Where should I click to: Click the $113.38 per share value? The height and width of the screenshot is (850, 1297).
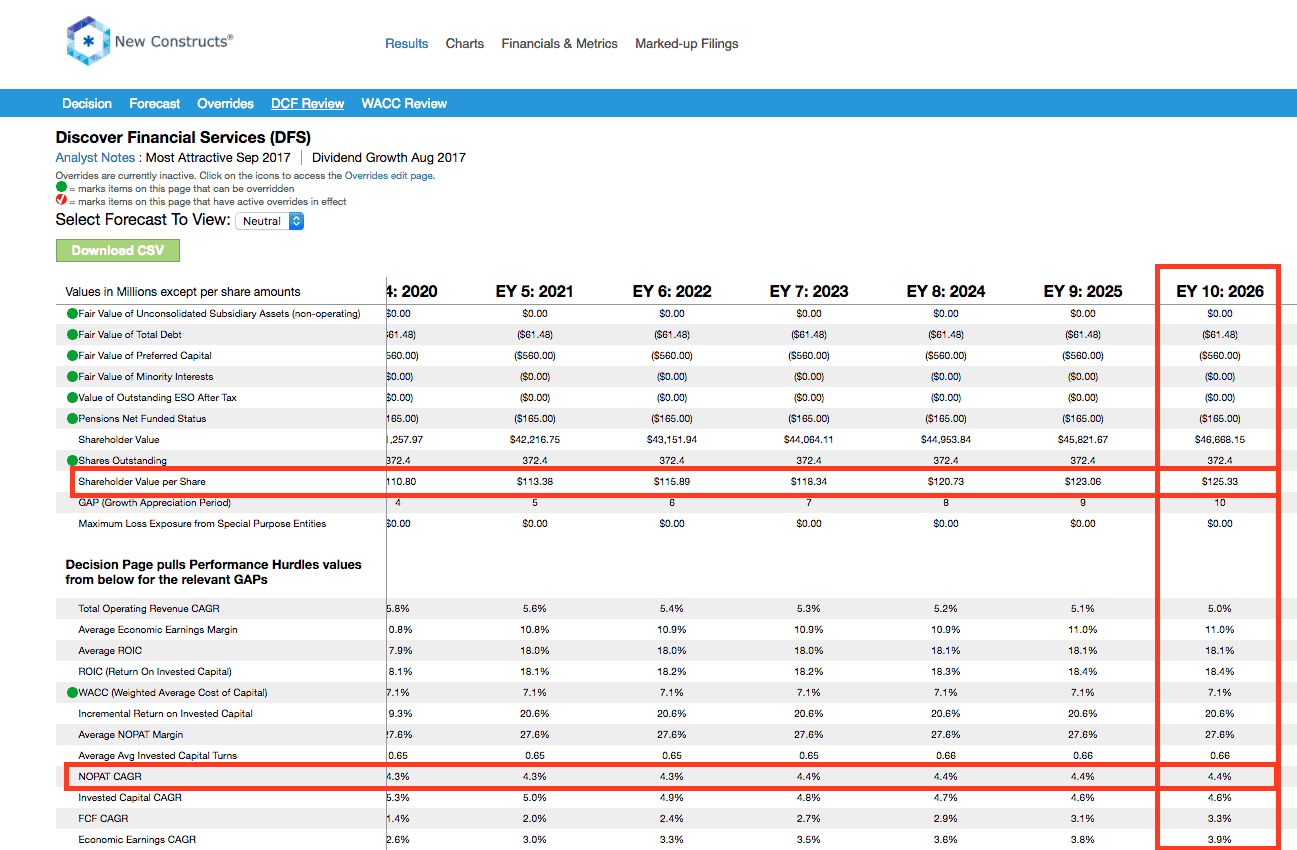(x=535, y=482)
